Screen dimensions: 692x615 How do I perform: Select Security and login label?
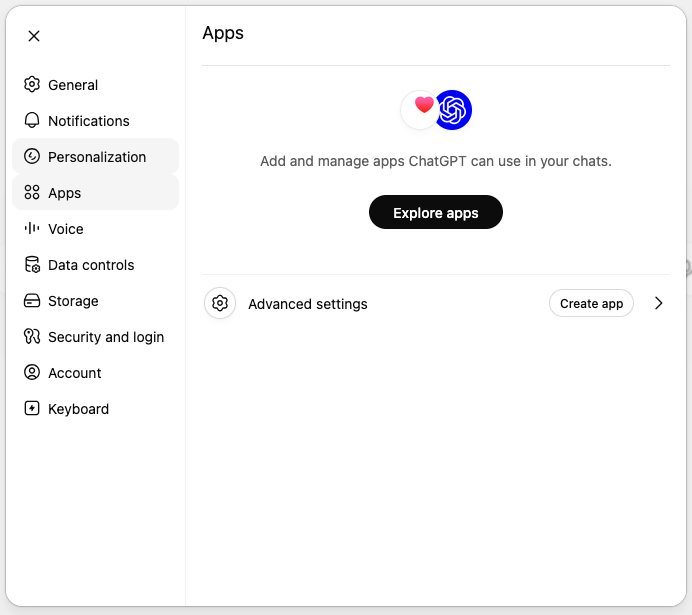[106, 337]
